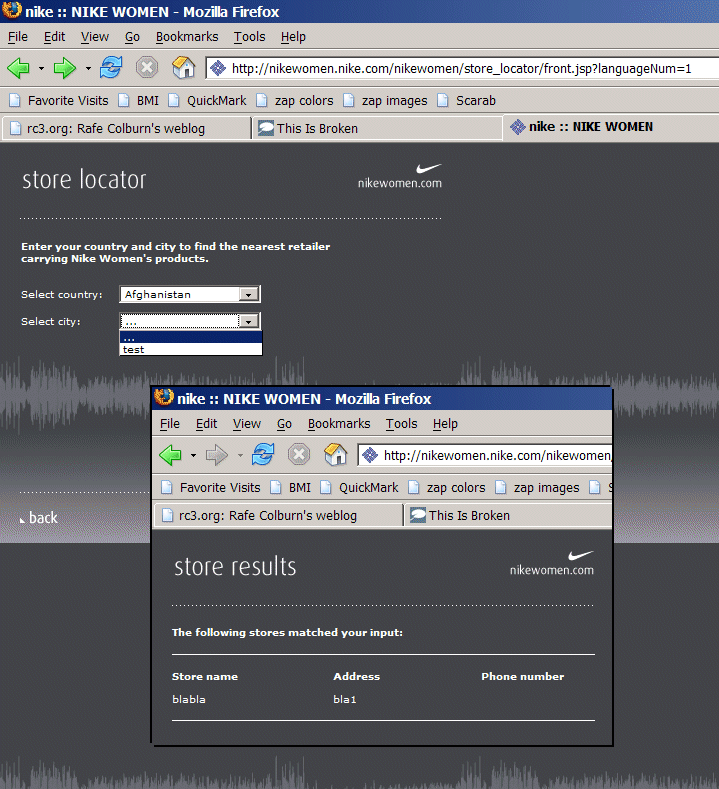Screen dimensions: 719x789
Task: Open View menu in main window
Action: coord(95,37)
